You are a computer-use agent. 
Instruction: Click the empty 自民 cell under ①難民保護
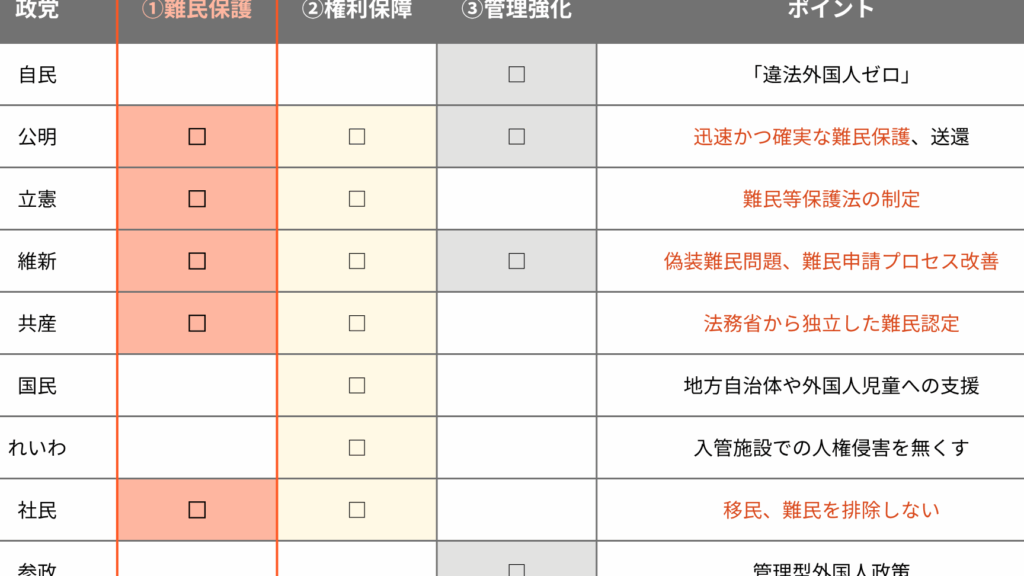[197, 74]
